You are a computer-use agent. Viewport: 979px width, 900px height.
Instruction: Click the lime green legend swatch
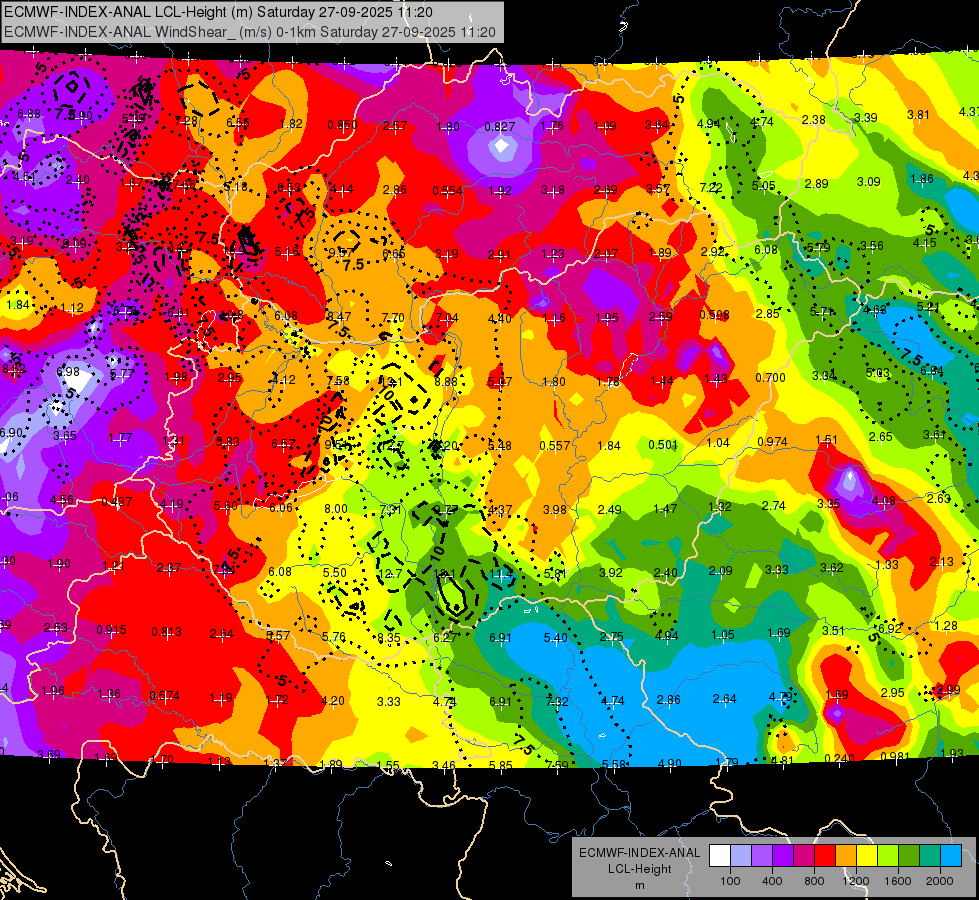888,856
